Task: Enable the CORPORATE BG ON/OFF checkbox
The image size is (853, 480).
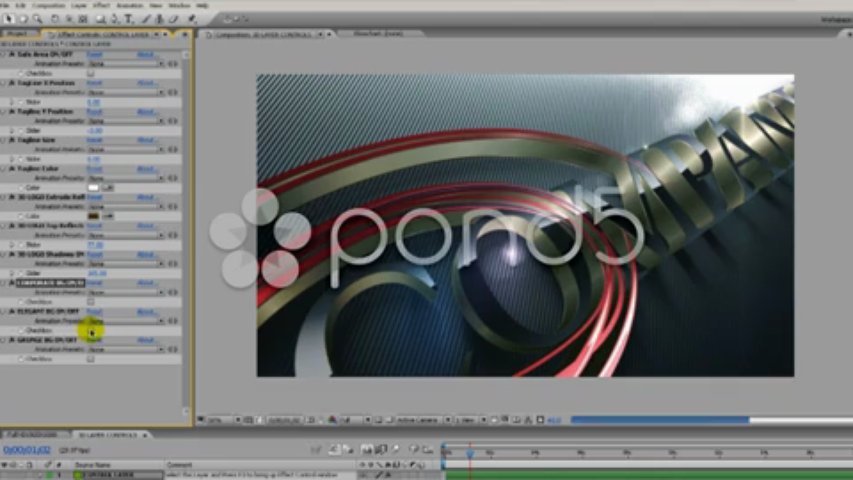Action: 91,302
